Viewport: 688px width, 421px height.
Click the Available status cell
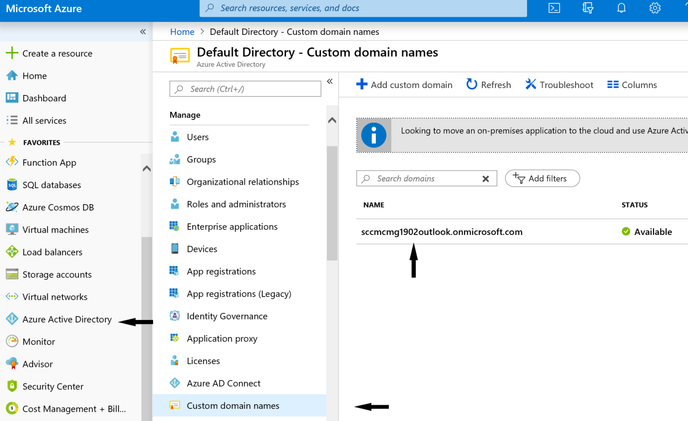pyautogui.click(x=647, y=231)
